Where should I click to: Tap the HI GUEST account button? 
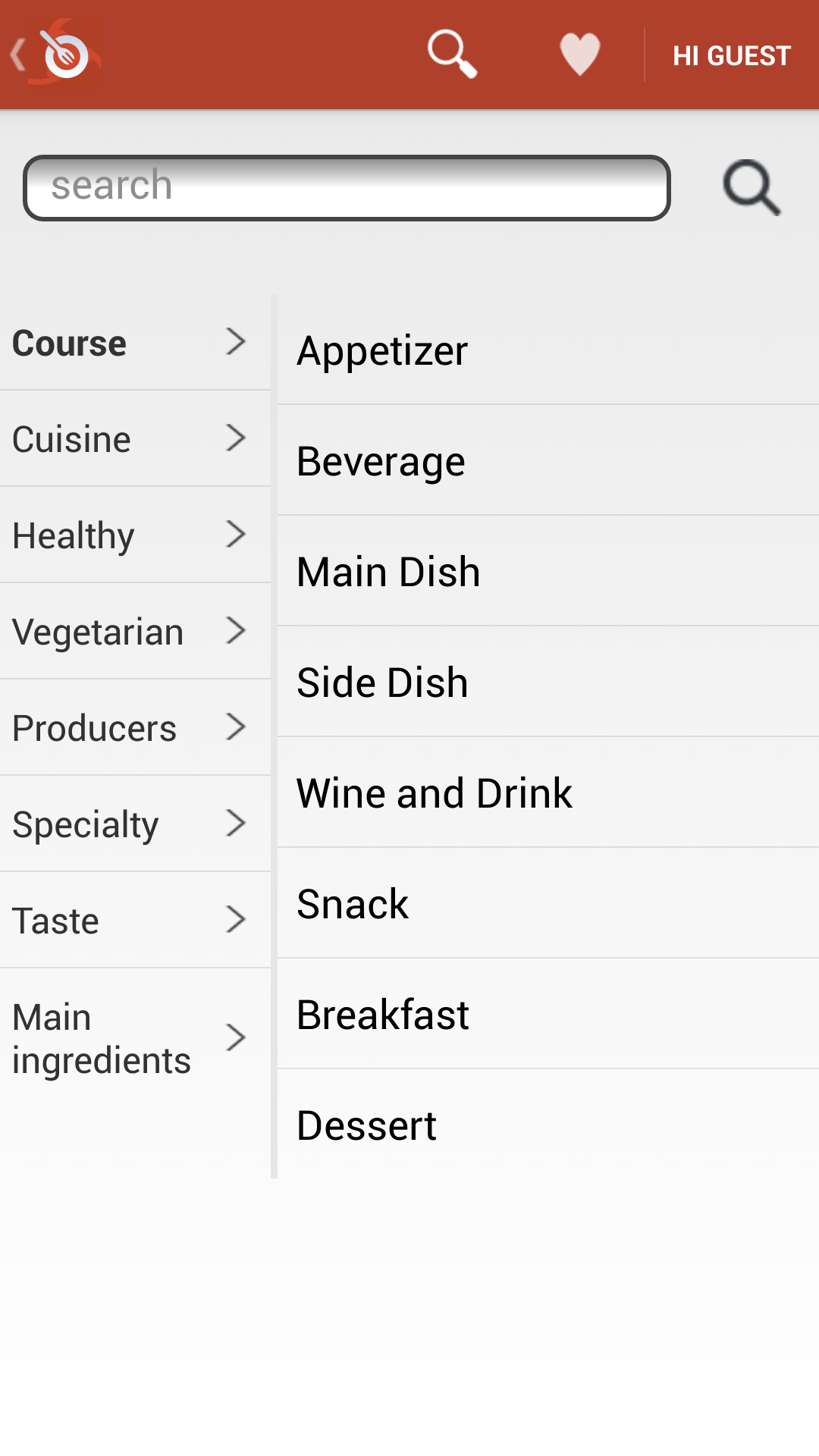point(732,56)
